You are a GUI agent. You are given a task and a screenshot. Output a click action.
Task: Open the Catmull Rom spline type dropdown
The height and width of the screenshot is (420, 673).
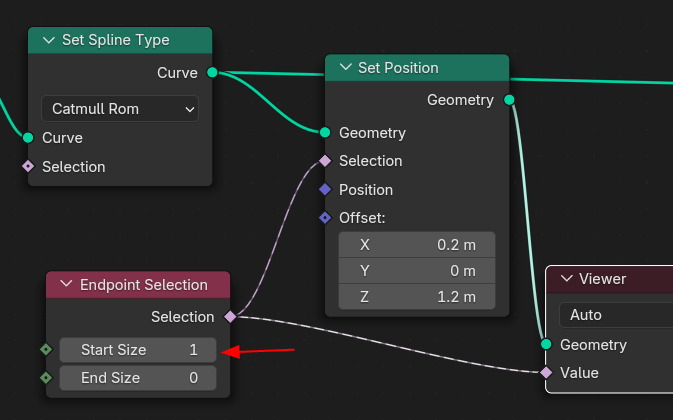(120, 109)
